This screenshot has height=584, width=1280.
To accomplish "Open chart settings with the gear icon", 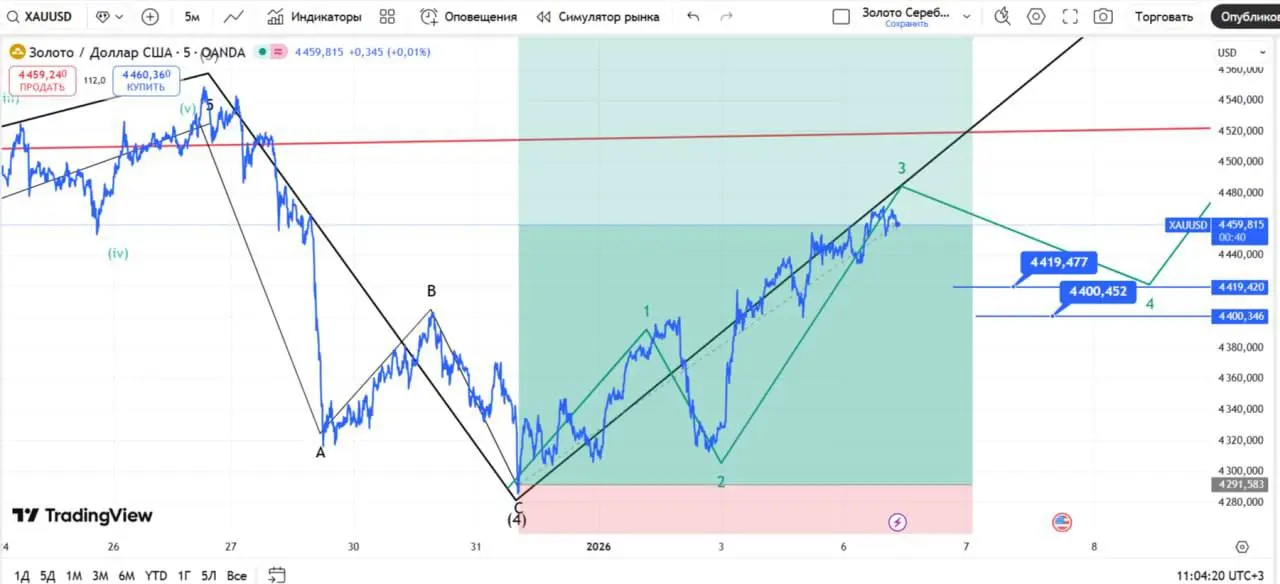I will (1036, 16).
